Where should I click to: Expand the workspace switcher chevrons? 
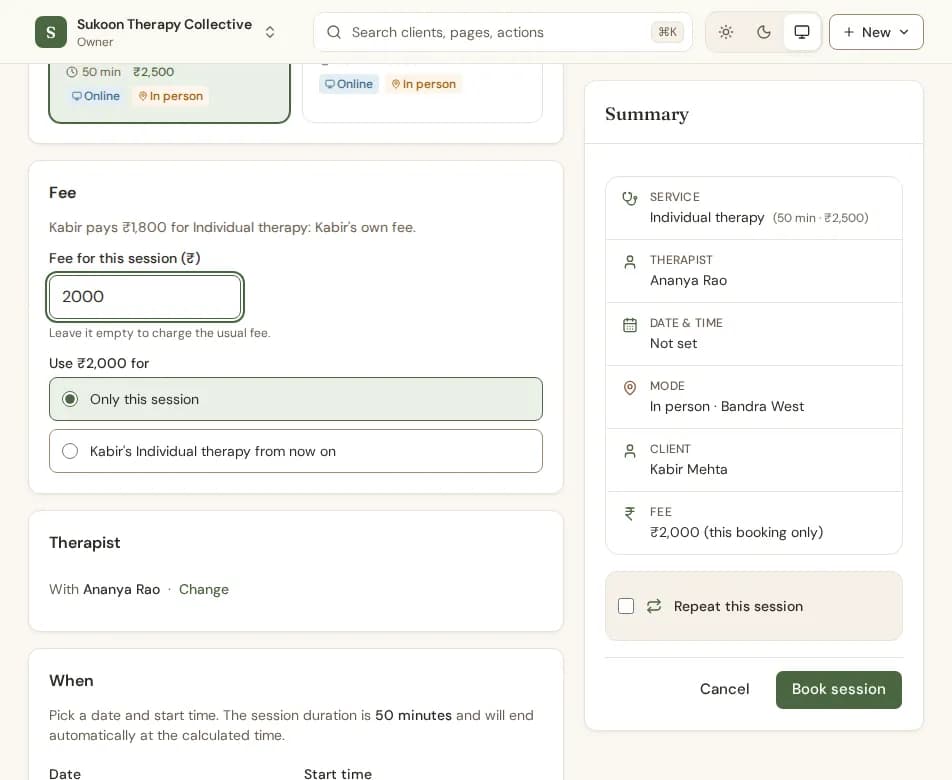(270, 32)
